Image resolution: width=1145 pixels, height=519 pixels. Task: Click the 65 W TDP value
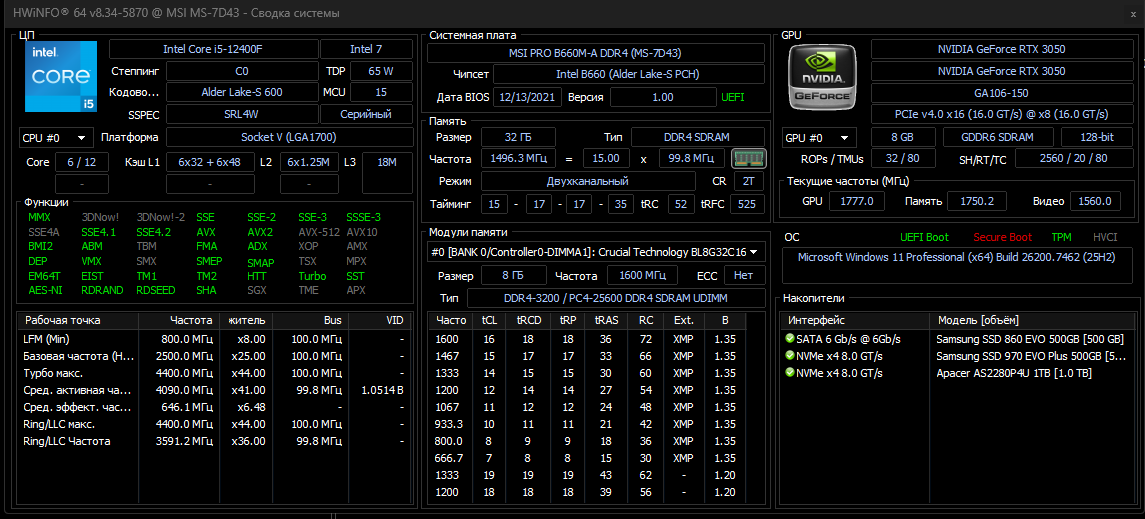380,72
